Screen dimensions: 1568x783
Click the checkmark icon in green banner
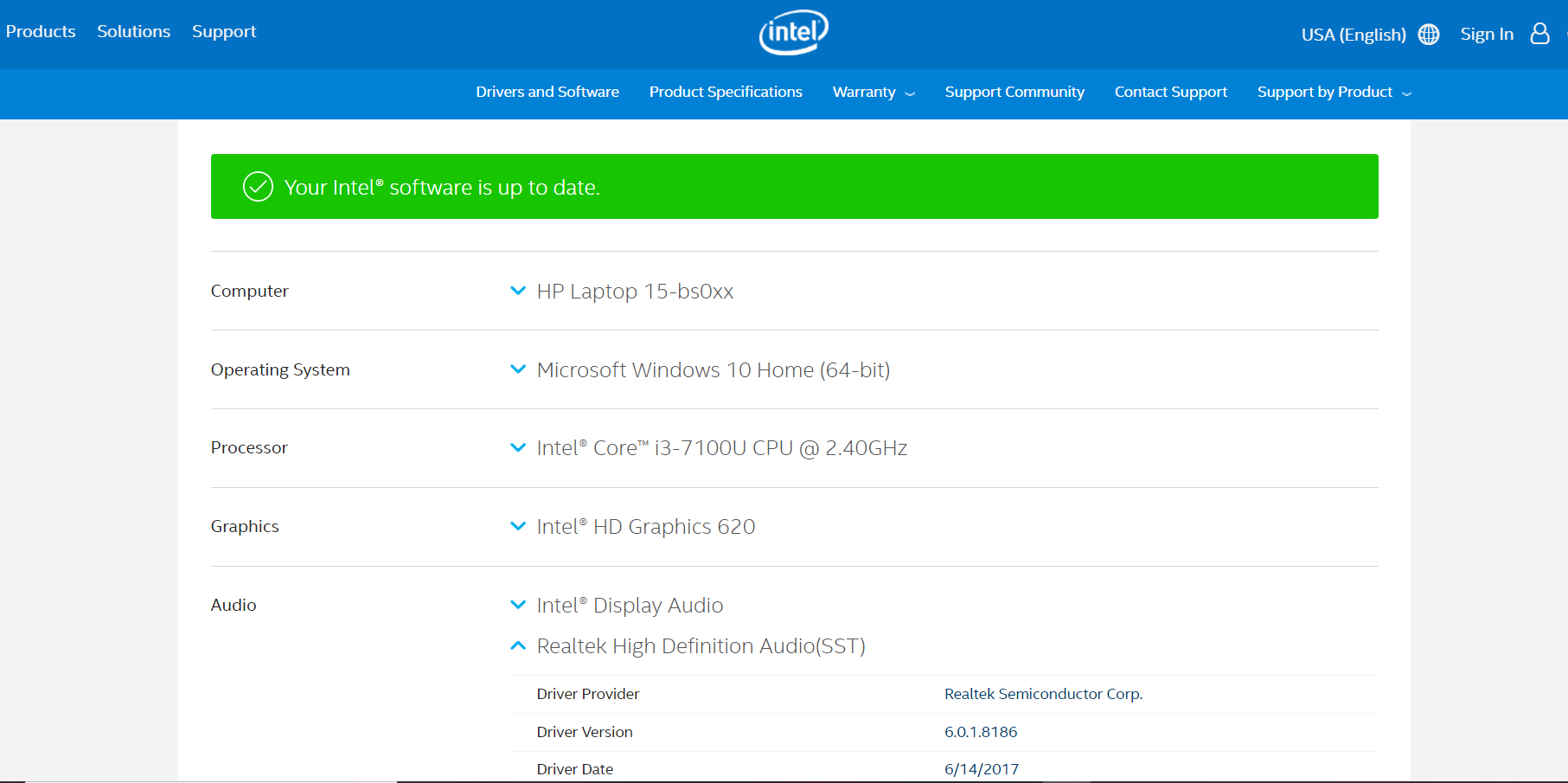tap(258, 187)
